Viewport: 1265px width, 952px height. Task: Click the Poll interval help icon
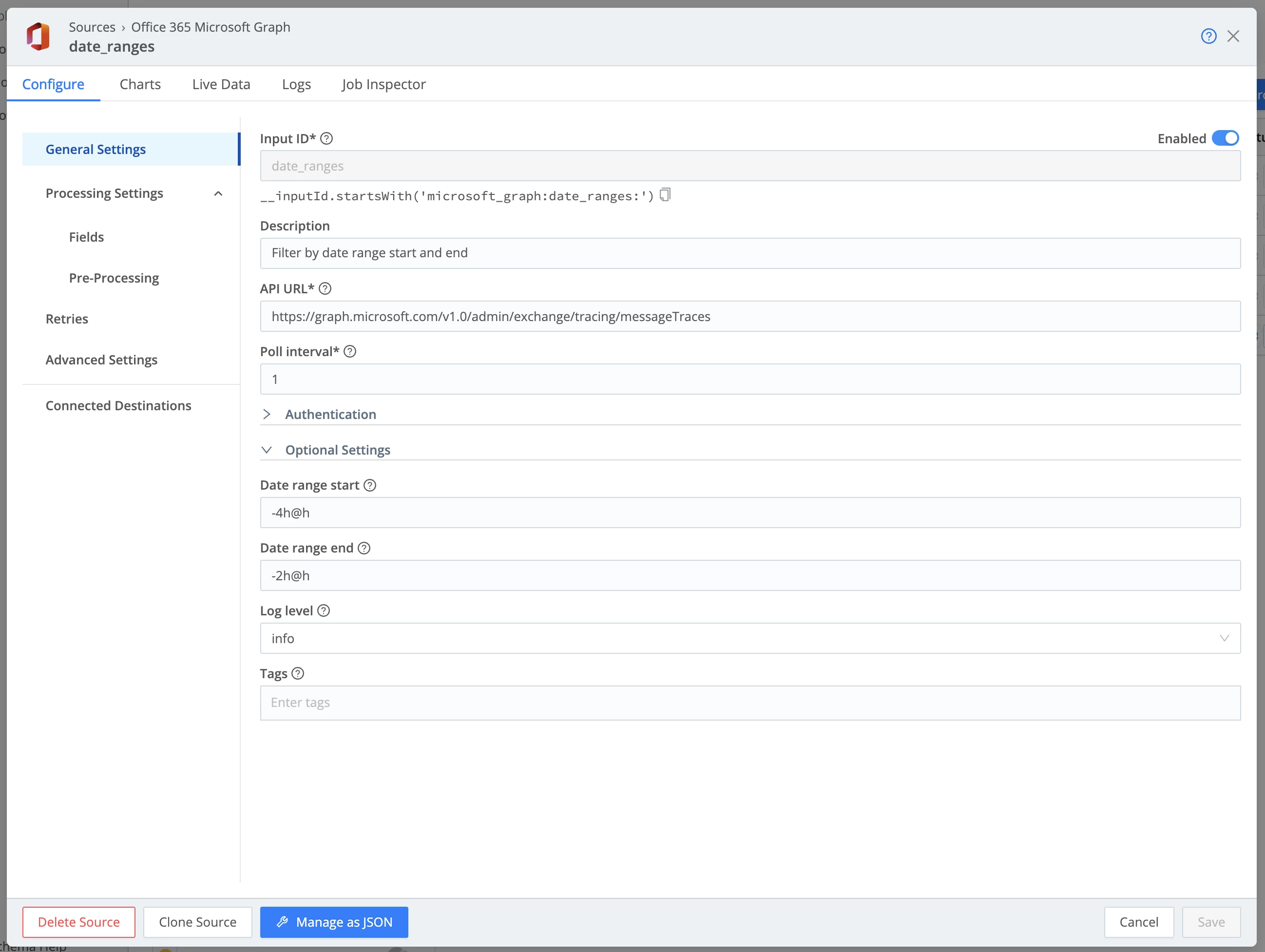[350, 352]
